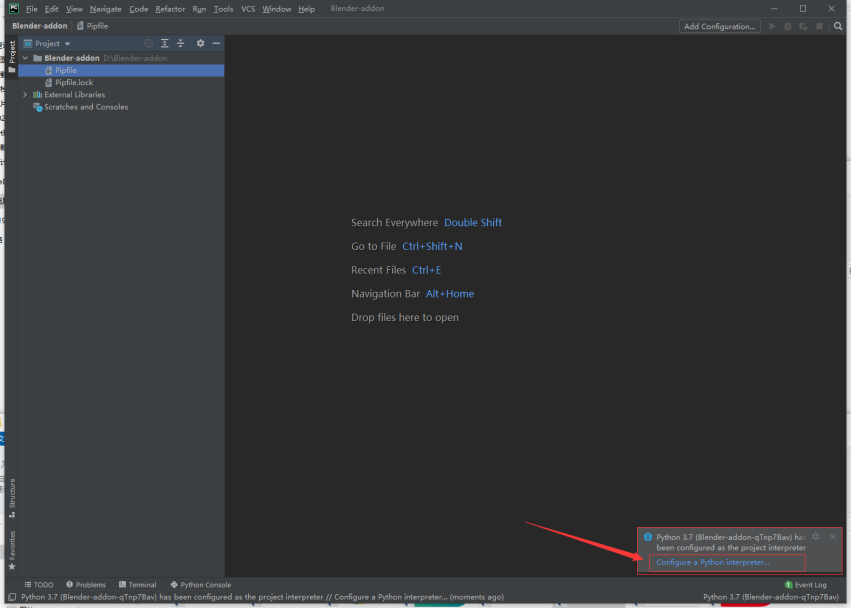This screenshot has height=608, width=851.
Task: Open the Refactor menu
Action: click(x=170, y=9)
